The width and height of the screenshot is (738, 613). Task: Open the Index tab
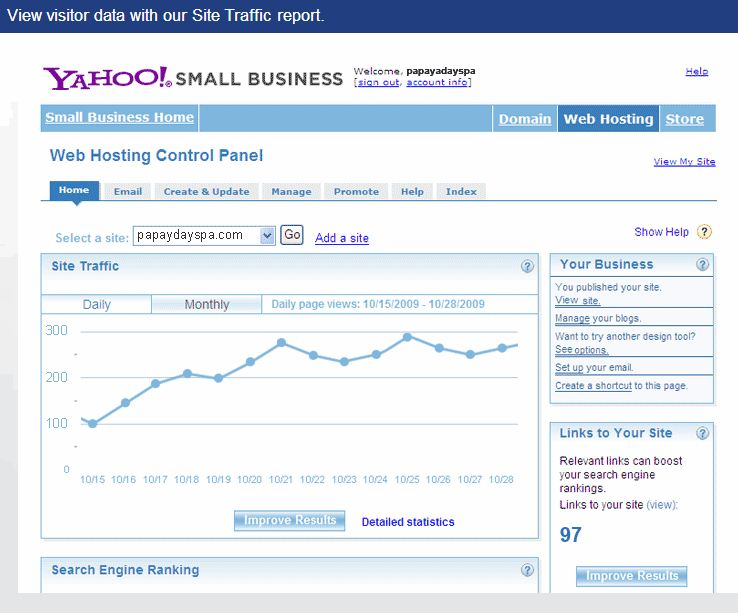tap(461, 192)
